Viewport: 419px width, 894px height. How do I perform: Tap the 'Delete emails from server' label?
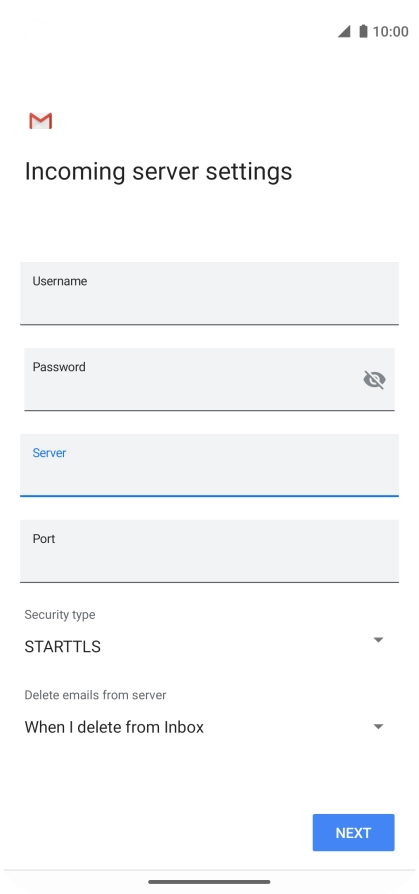tap(95, 695)
